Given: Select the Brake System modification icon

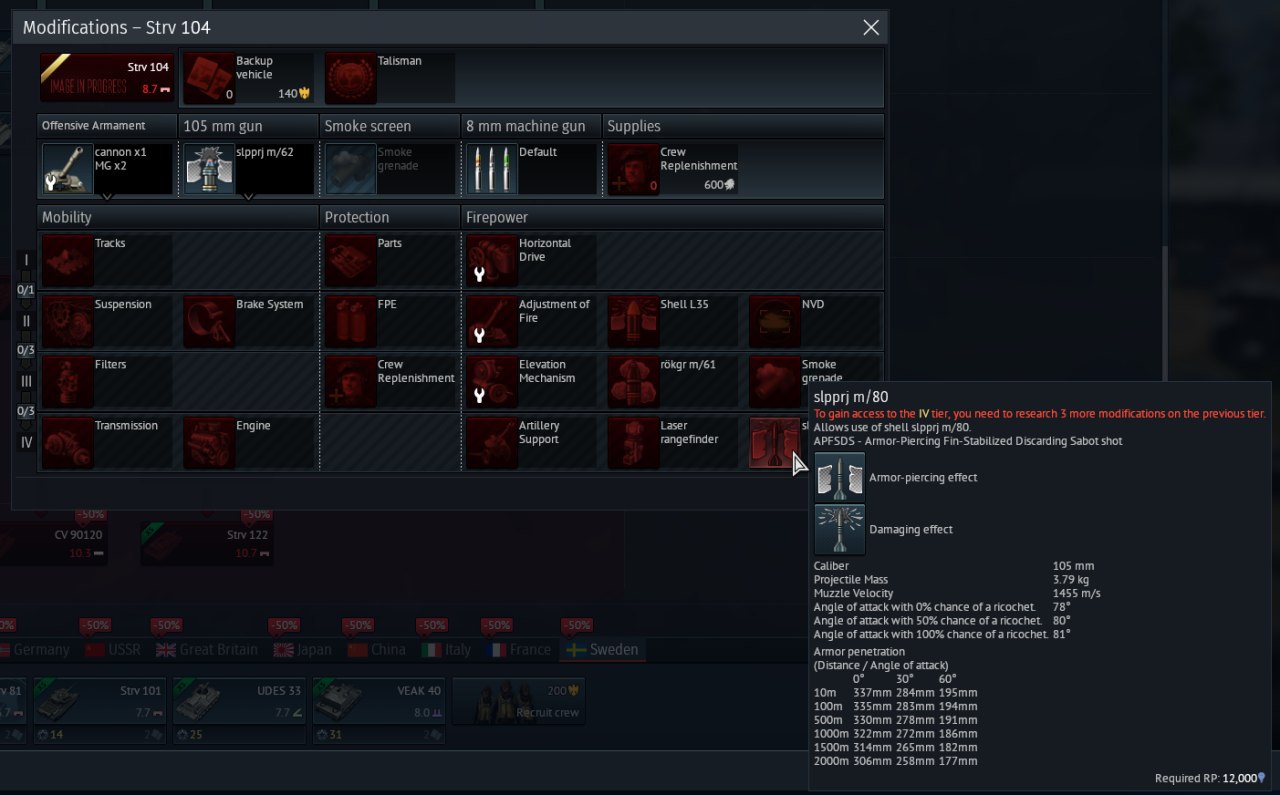Looking at the screenshot, I should pos(208,321).
